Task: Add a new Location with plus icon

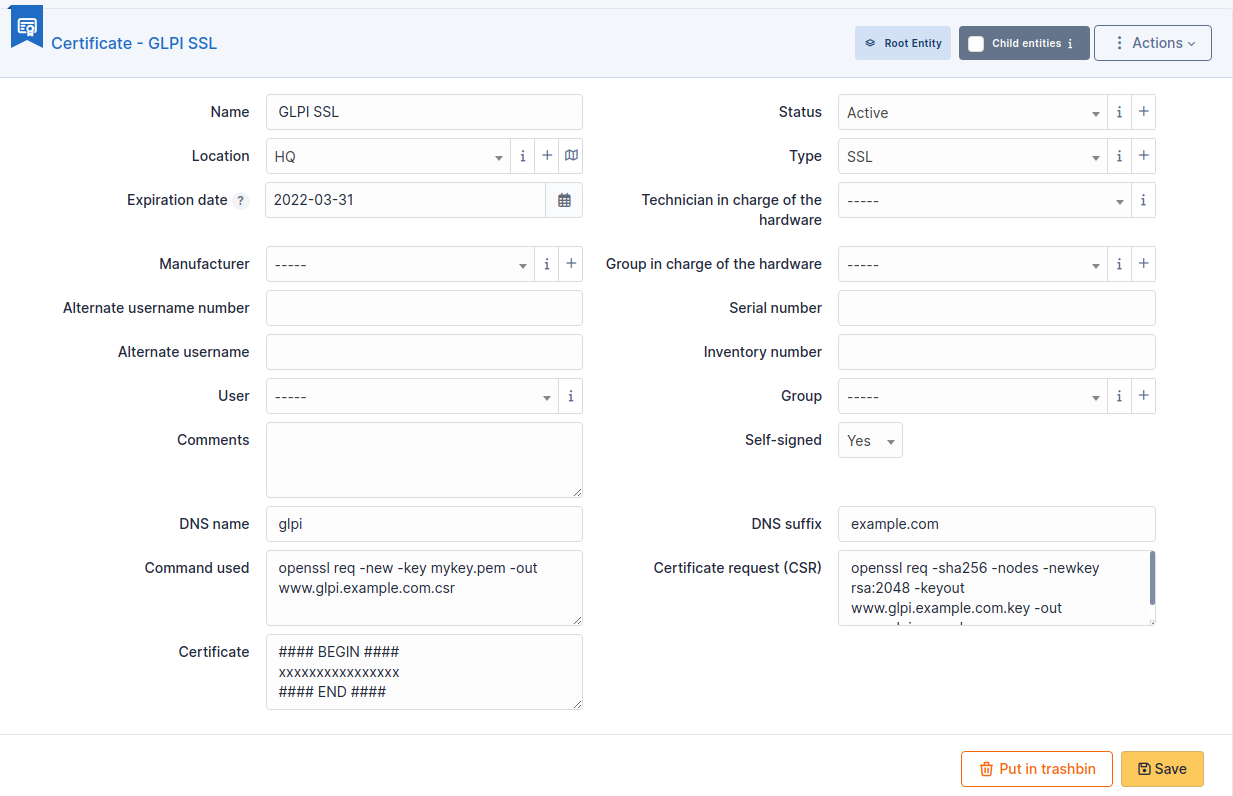Action: point(547,156)
